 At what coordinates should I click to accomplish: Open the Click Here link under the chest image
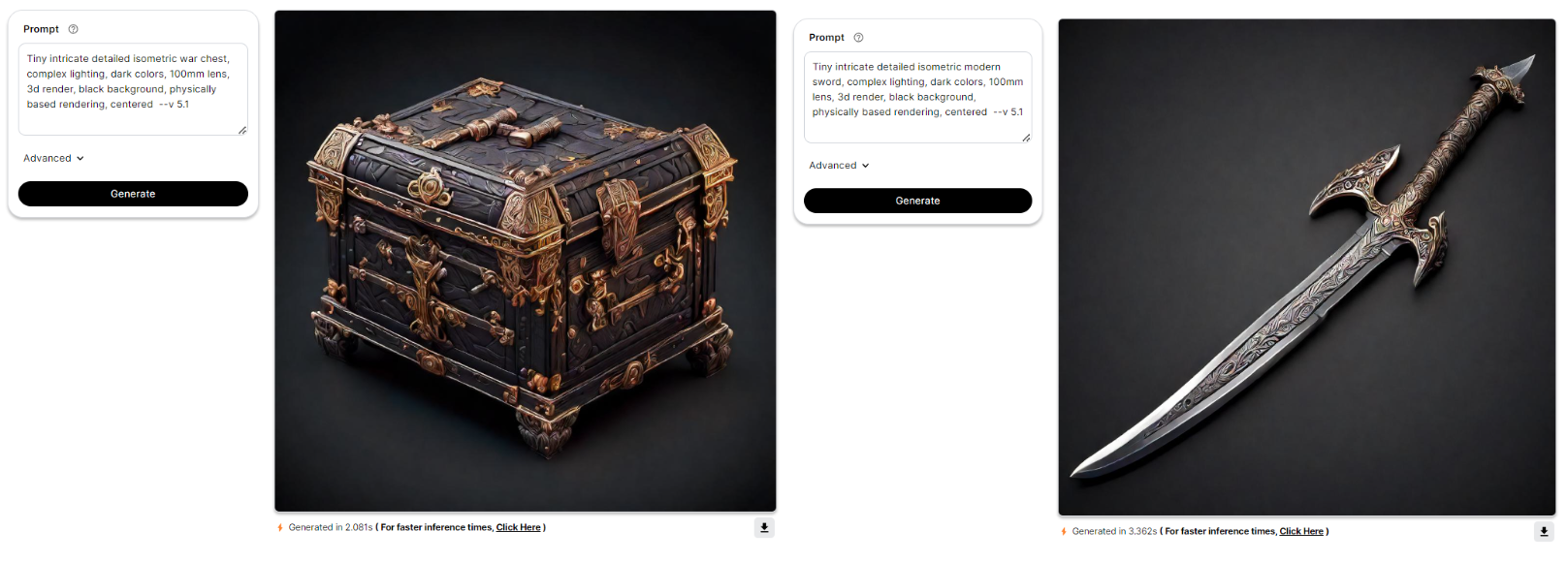click(519, 528)
